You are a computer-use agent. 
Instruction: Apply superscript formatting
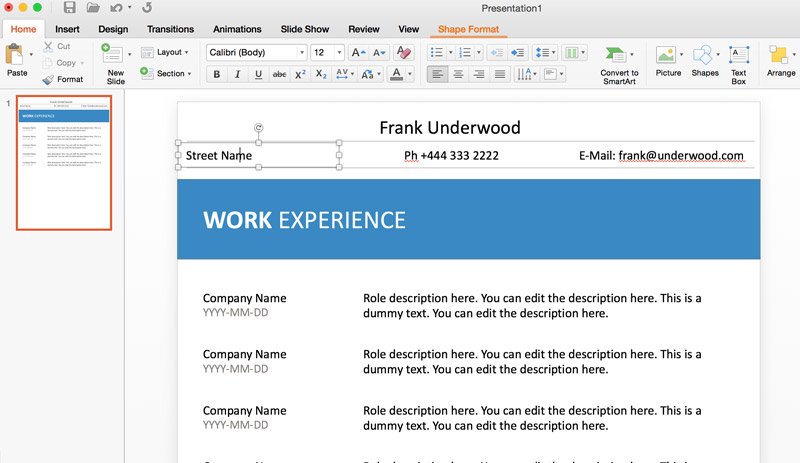coord(300,74)
